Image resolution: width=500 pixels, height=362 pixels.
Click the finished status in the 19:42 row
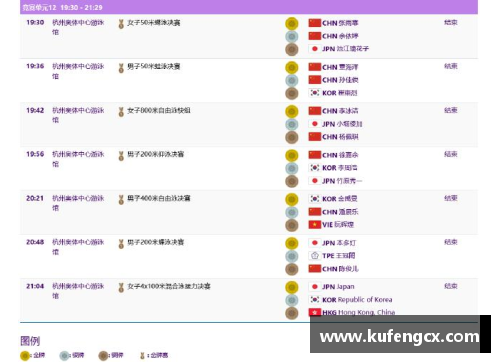pyautogui.click(x=451, y=110)
